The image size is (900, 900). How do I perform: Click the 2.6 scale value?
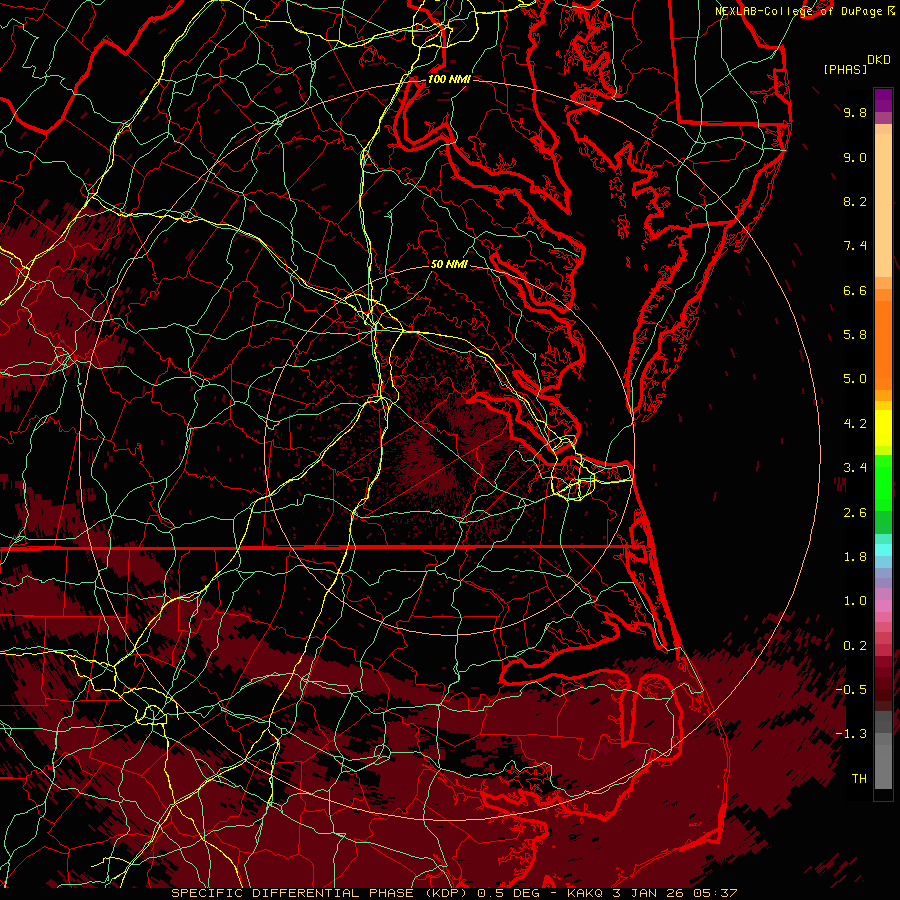pos(855,513)
